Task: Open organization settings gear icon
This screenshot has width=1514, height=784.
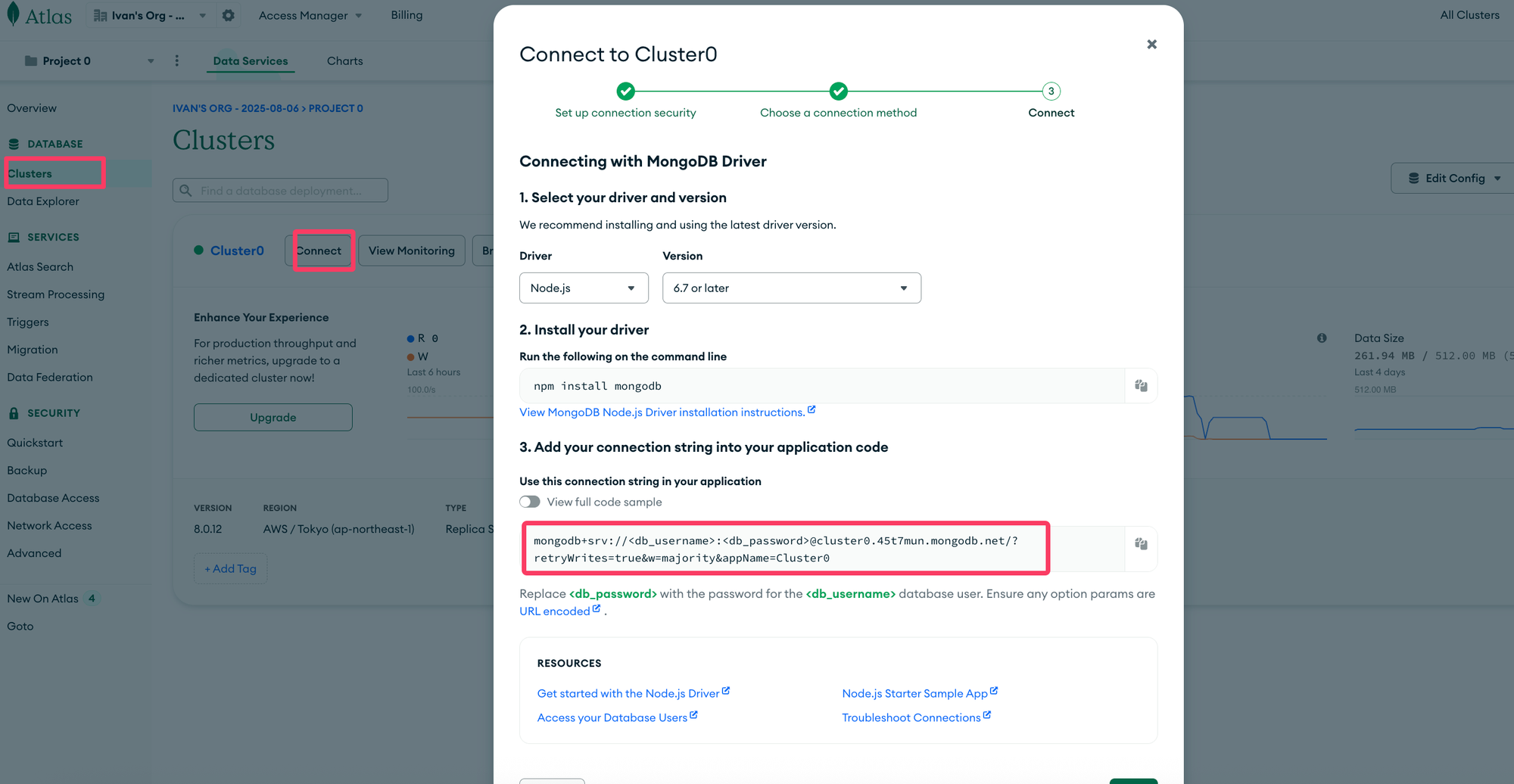Action: [228, 15]
